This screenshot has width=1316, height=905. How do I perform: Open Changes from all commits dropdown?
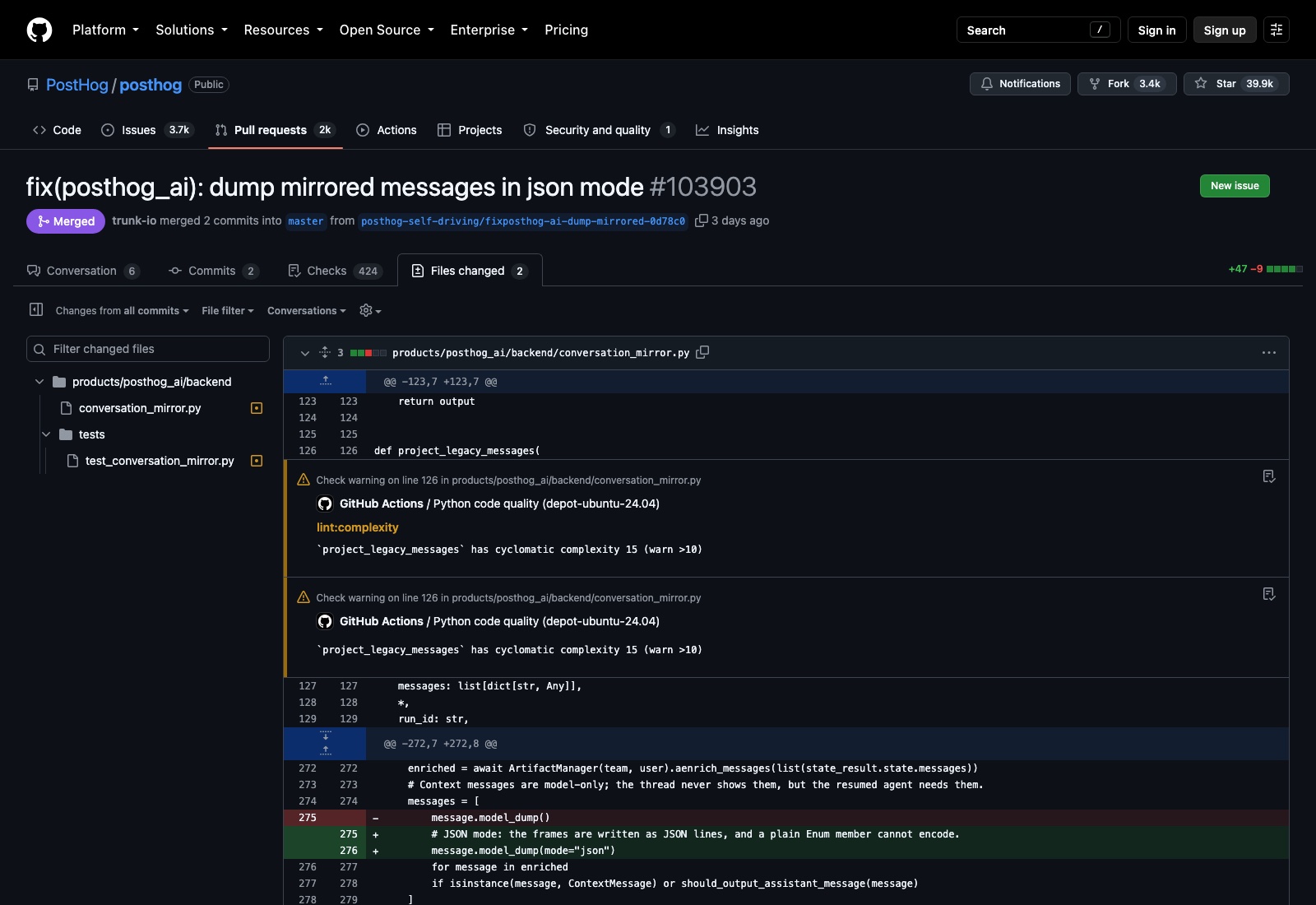coord(122,310)
